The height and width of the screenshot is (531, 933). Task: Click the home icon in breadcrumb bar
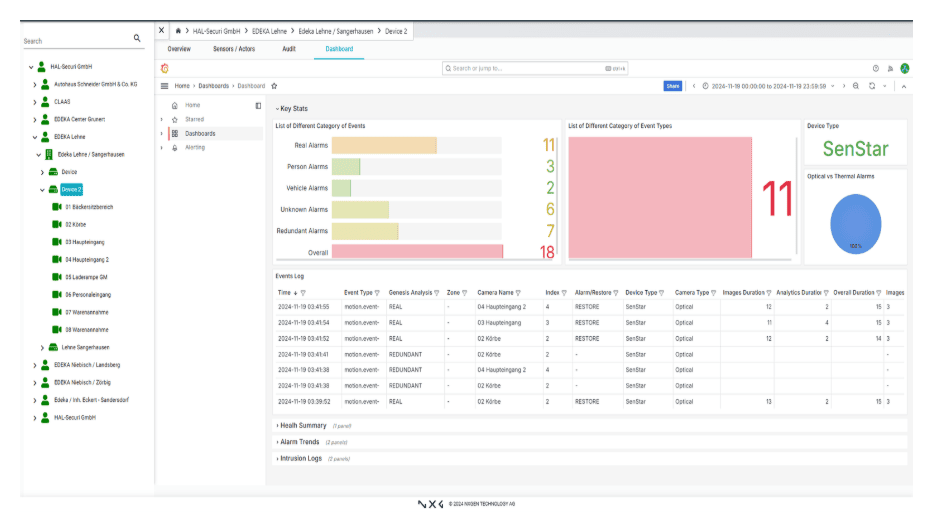pos(178,31)
